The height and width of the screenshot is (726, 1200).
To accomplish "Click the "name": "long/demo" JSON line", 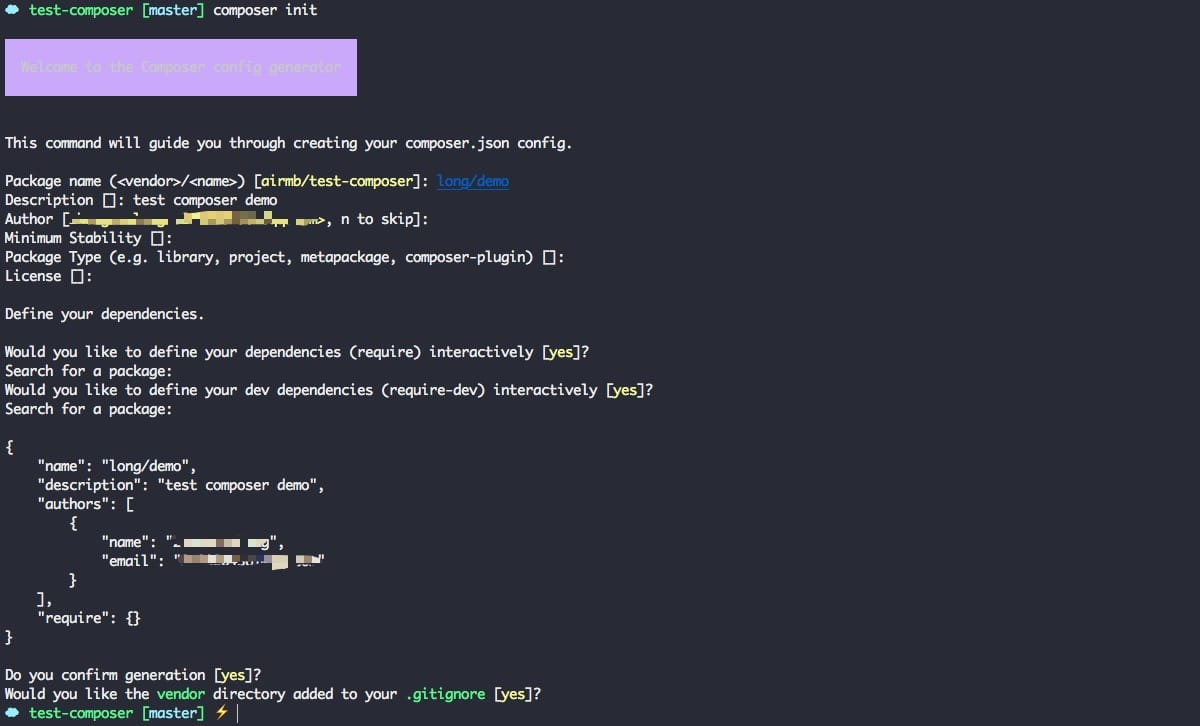I will point(117,466).
